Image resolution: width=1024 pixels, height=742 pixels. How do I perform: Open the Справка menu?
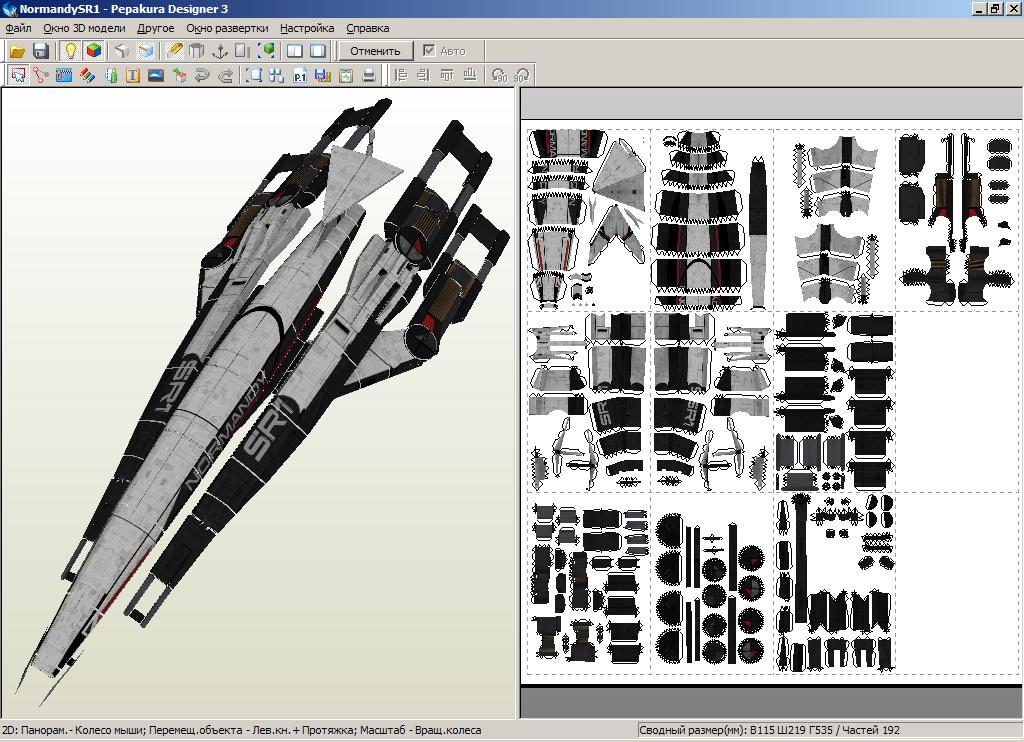pos(368,28)
